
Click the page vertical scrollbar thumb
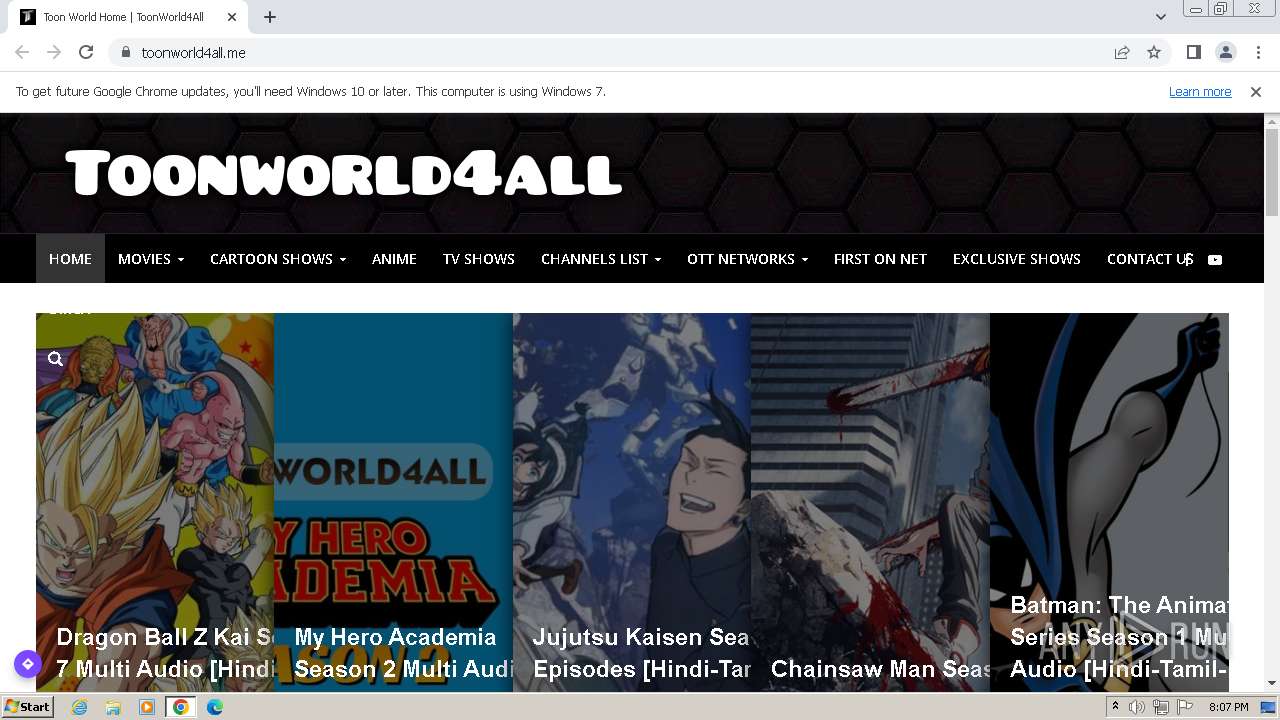click(x=1272, y=172)
